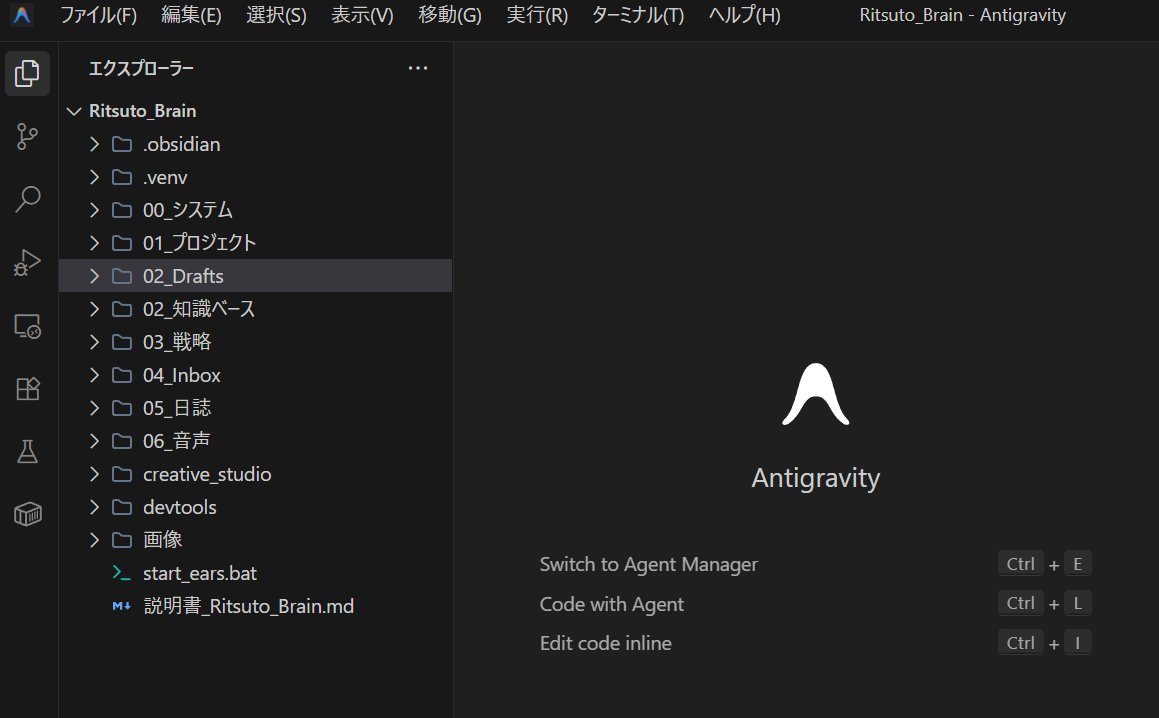The height and width of the screenshot is (718, 1159).
Task: Click the start_ears.bat terminal file icon
Action: pos(121,573)
